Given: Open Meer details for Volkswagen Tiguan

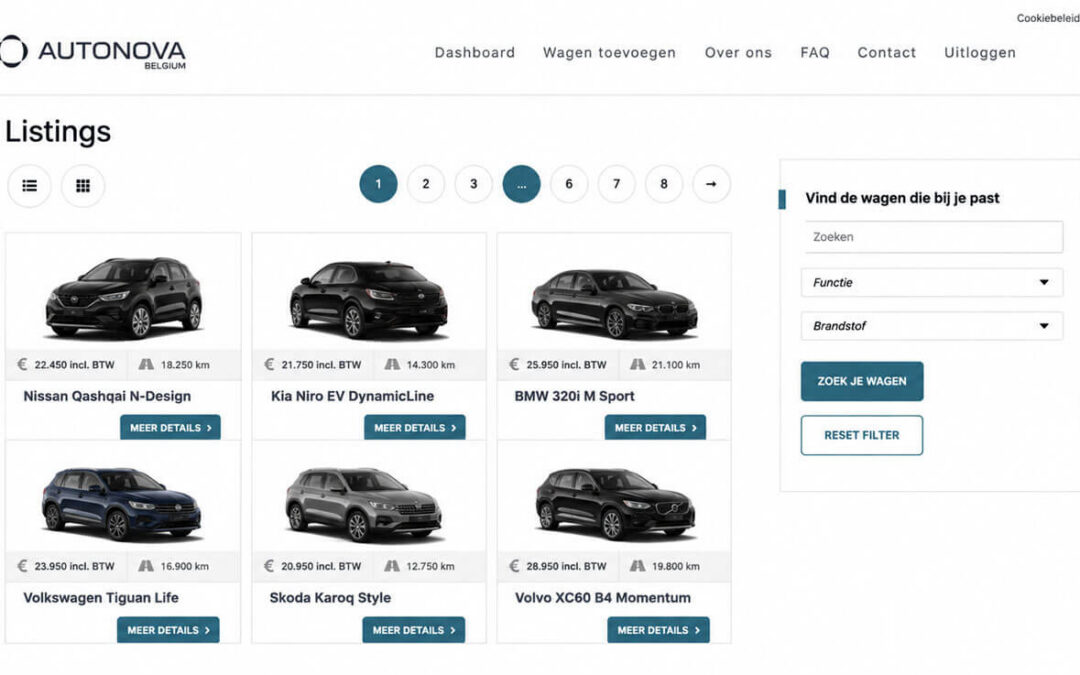Looking at the screenshot, I should click(168, 630).
